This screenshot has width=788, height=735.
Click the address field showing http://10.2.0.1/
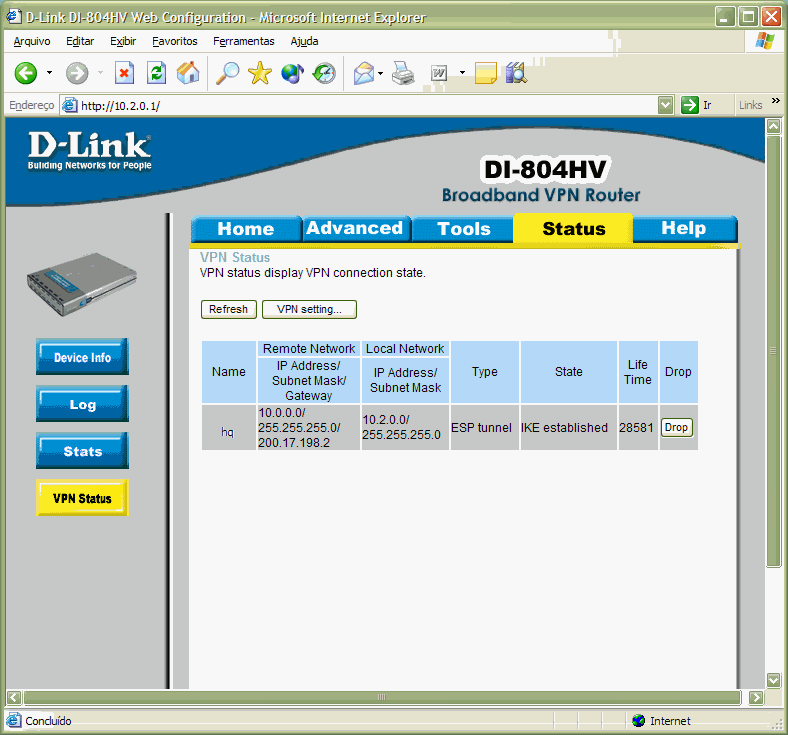(x=360, y=105)
